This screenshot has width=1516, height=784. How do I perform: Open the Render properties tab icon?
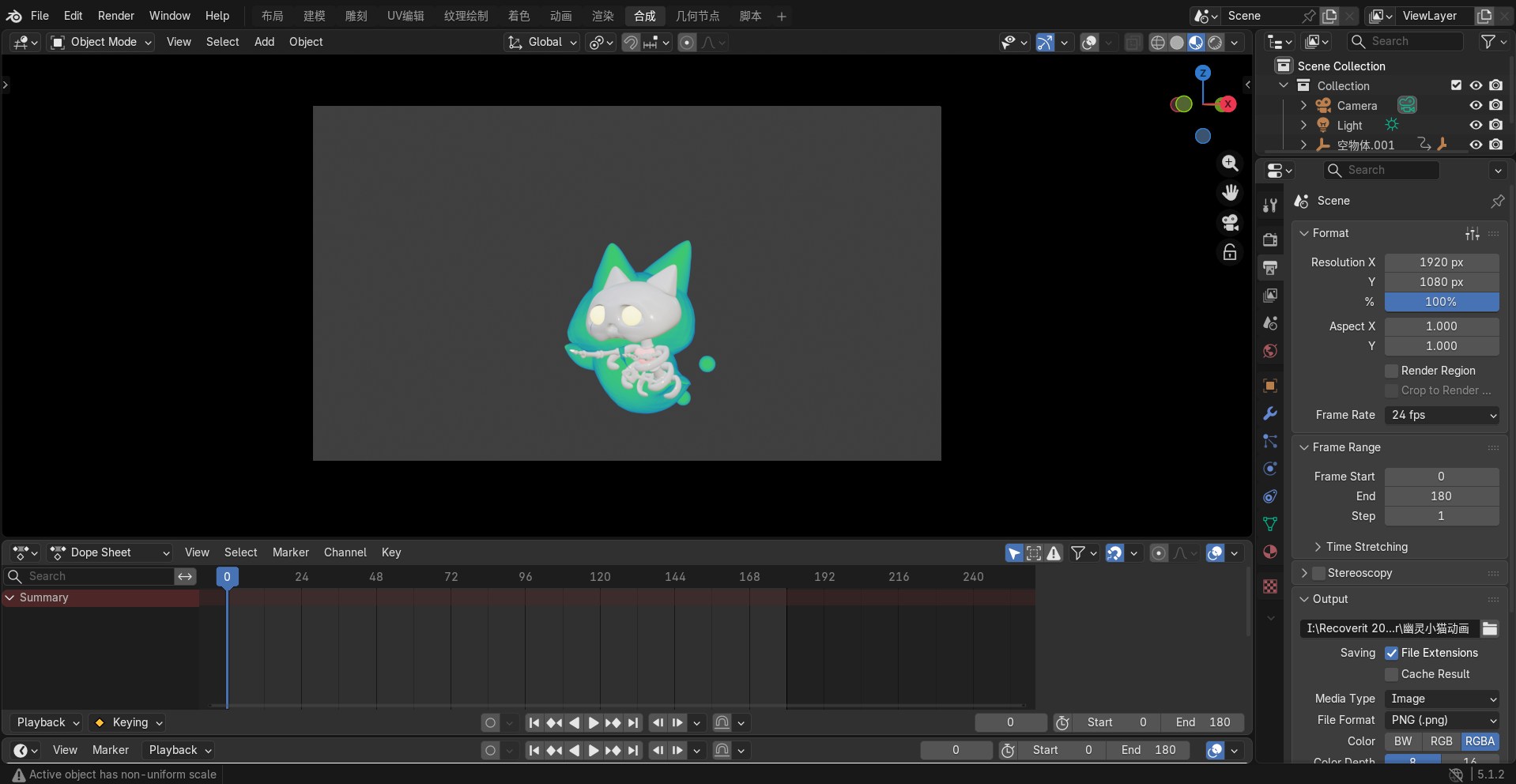(1270, 239)
